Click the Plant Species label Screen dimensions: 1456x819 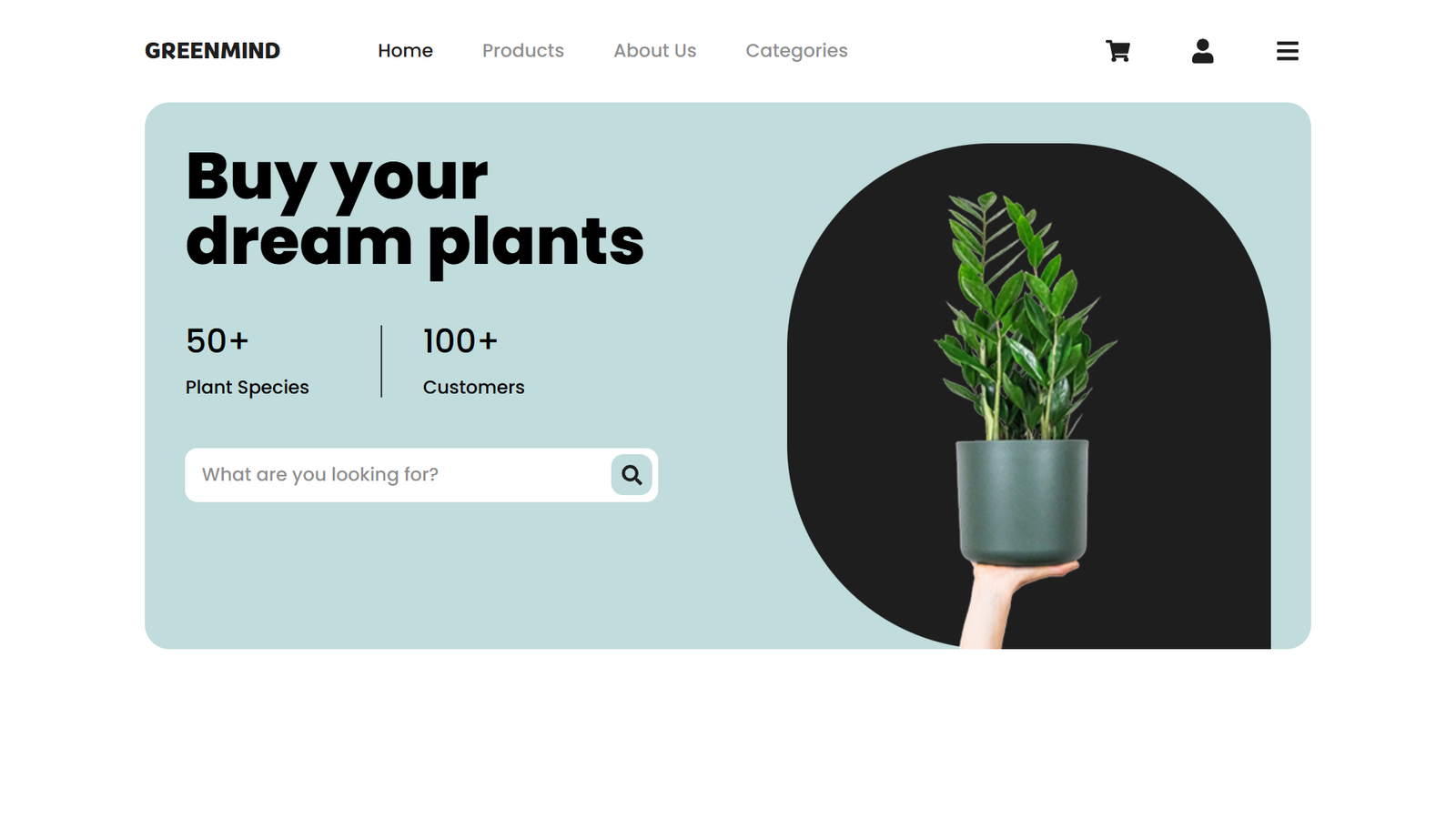pos(247,388)
